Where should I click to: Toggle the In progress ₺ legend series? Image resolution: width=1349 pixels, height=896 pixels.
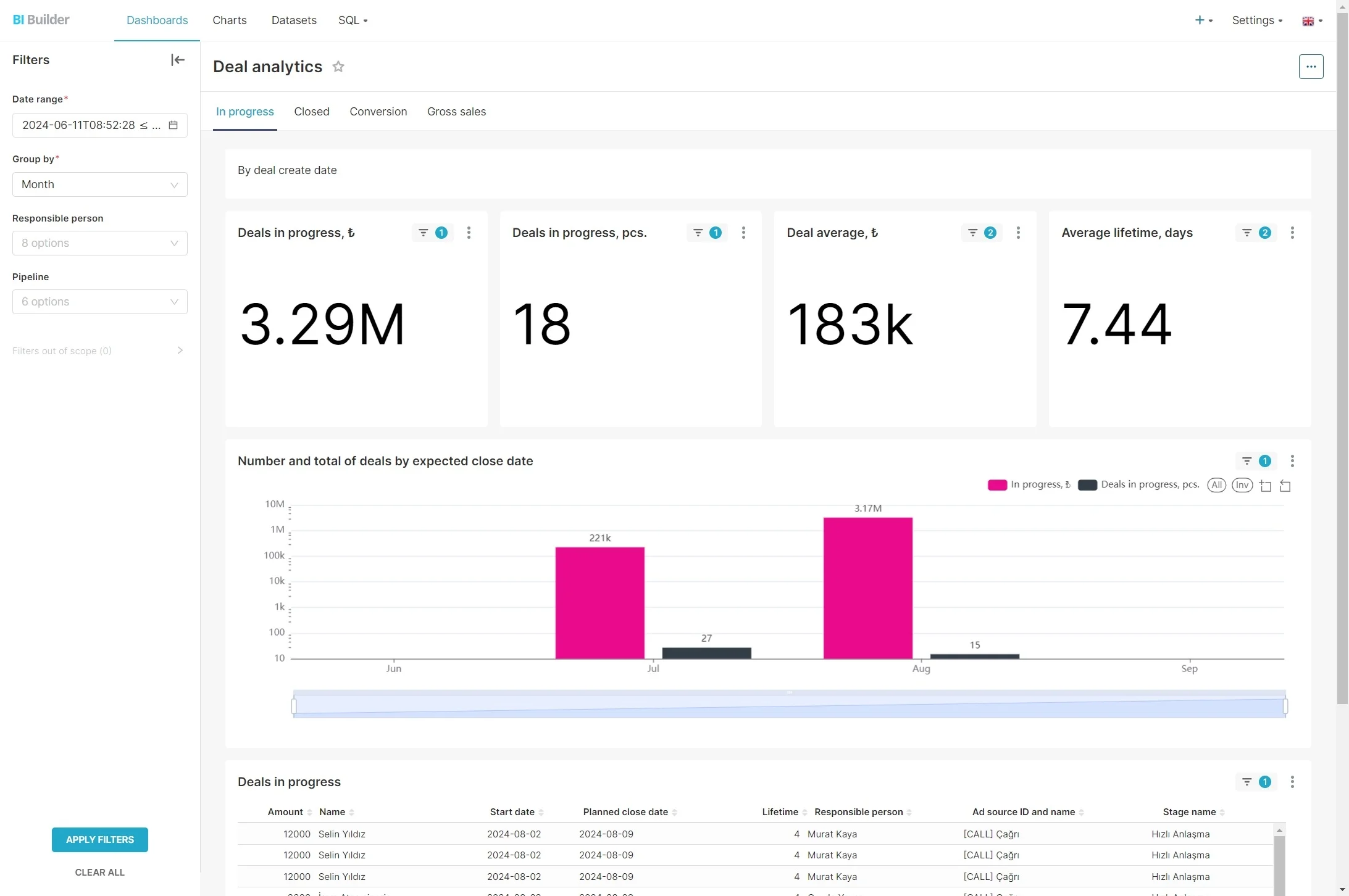[x=1029, y=485]
